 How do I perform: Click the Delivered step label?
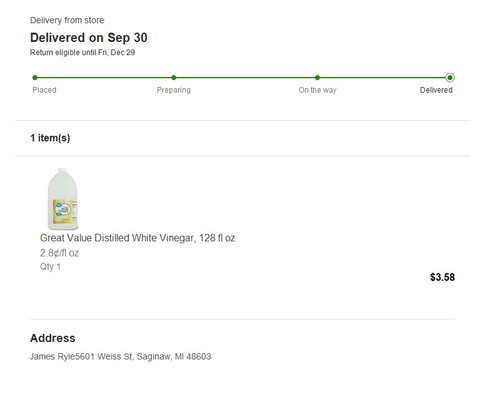click(436, 90)
